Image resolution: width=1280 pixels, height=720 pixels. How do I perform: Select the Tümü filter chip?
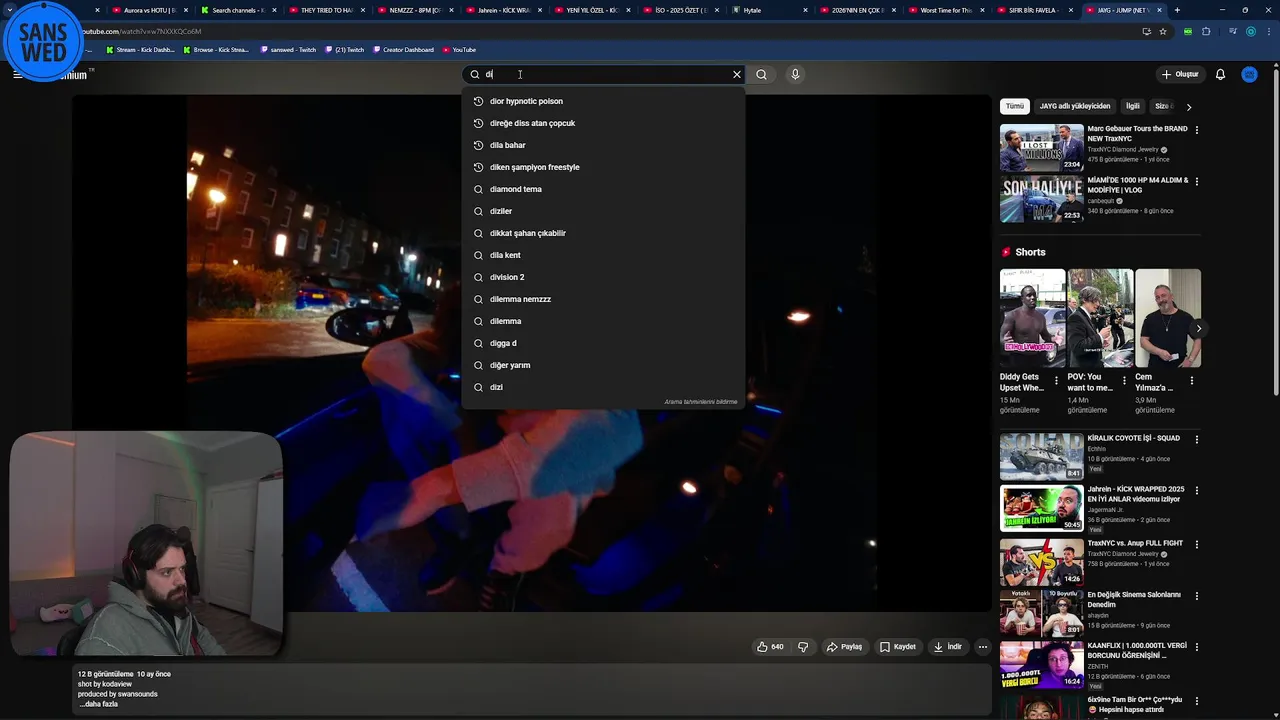[x=1015, y=106]
